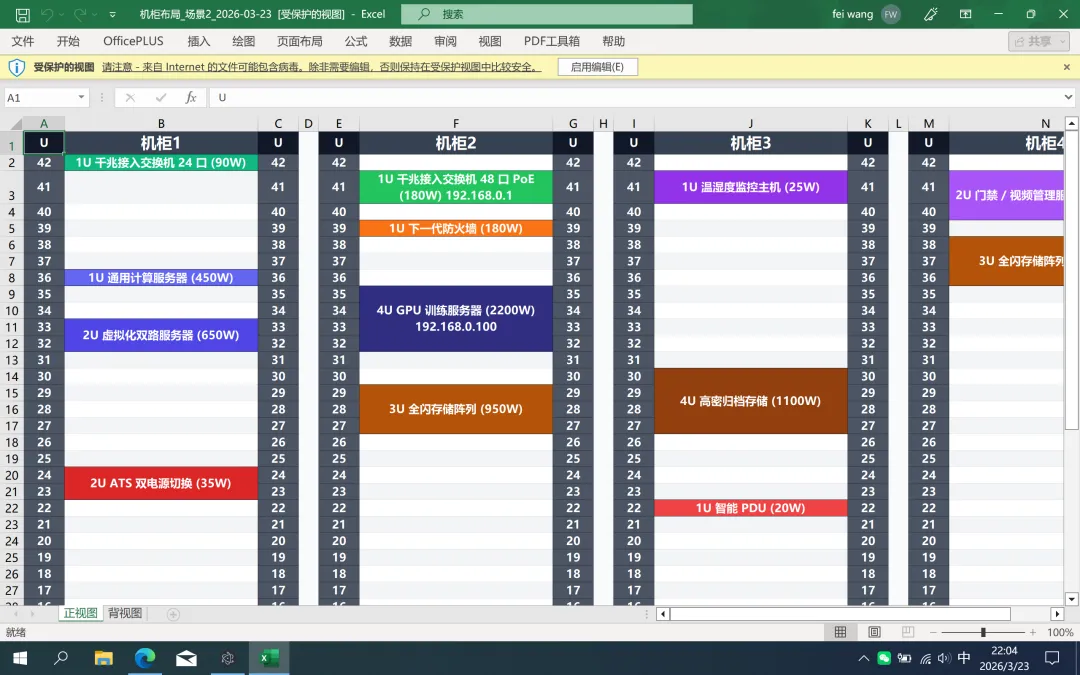Screen dimensions: 1080x675
Task: Click the 1U 下一代防火墙 (180W) cell
Action: coord(456,228)
